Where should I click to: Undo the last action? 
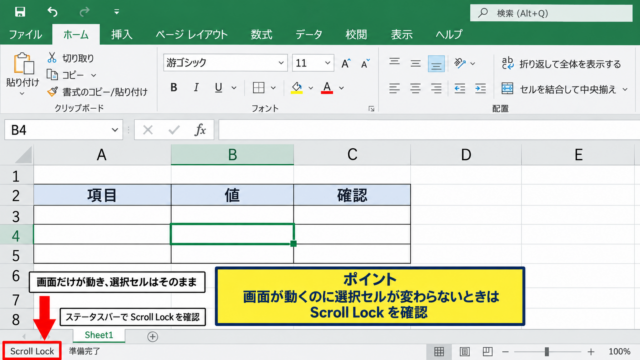(x=52, y=12)
